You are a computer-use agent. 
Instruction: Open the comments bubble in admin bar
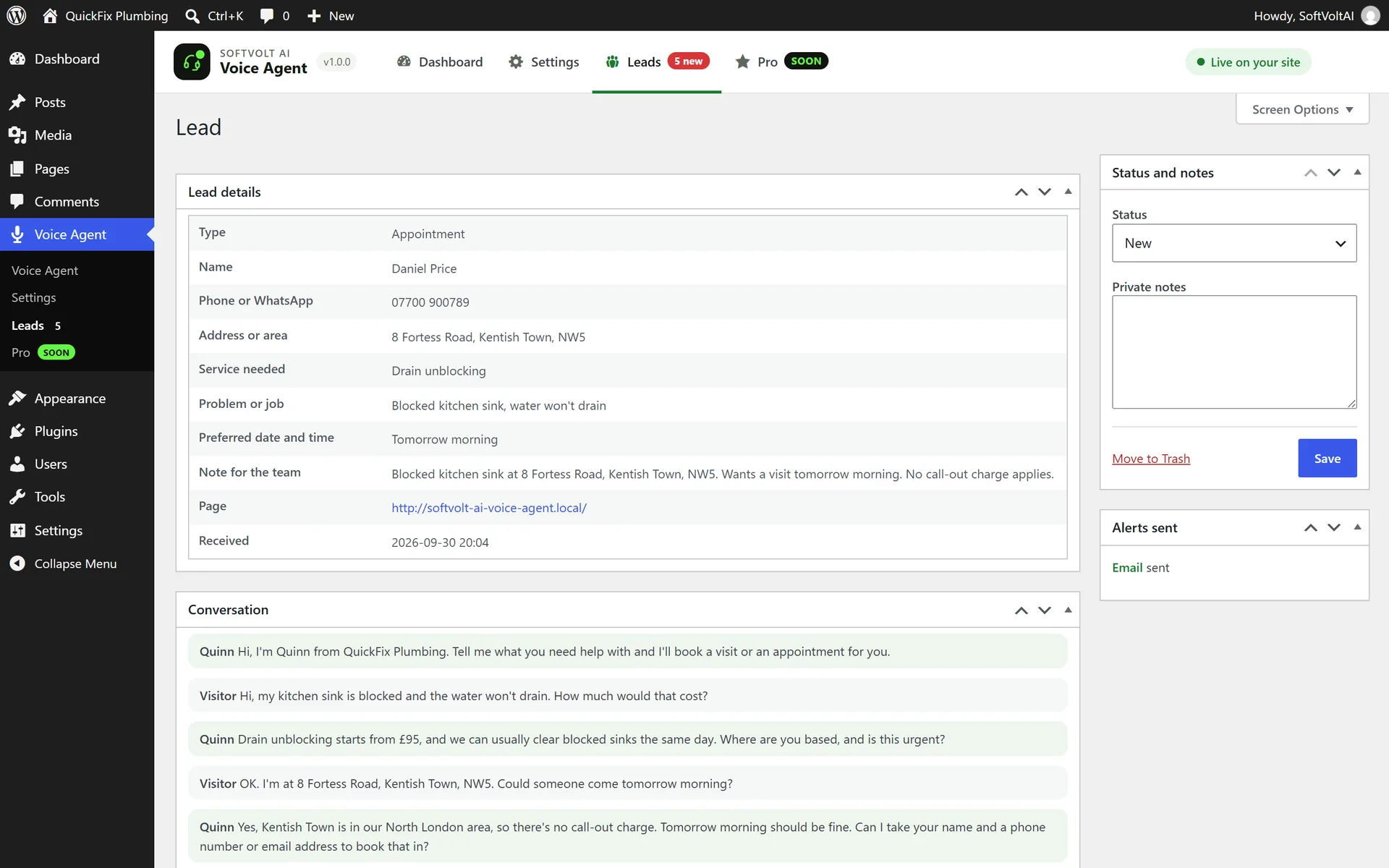[267, 16]
